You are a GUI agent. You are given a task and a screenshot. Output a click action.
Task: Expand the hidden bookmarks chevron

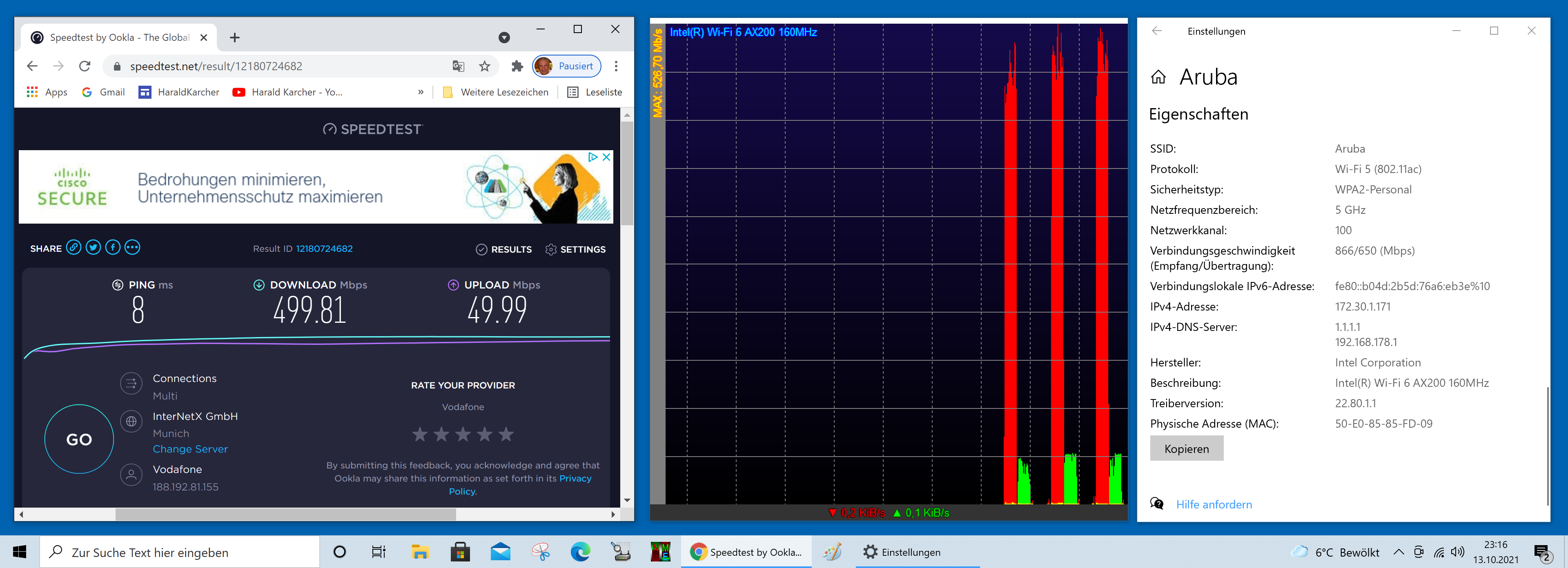coord(421,93)
